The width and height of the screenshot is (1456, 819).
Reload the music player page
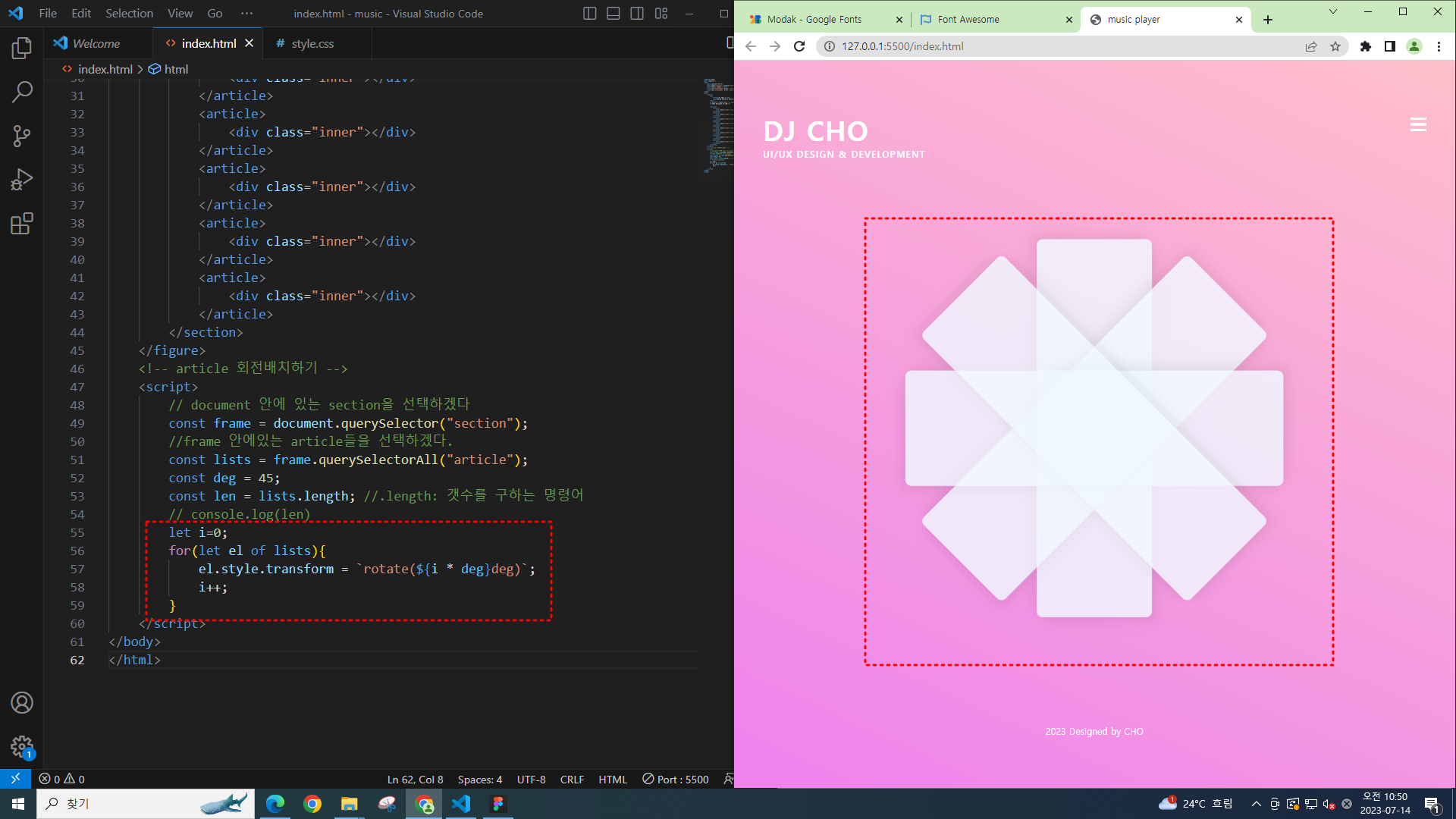(x=799, y=46)
